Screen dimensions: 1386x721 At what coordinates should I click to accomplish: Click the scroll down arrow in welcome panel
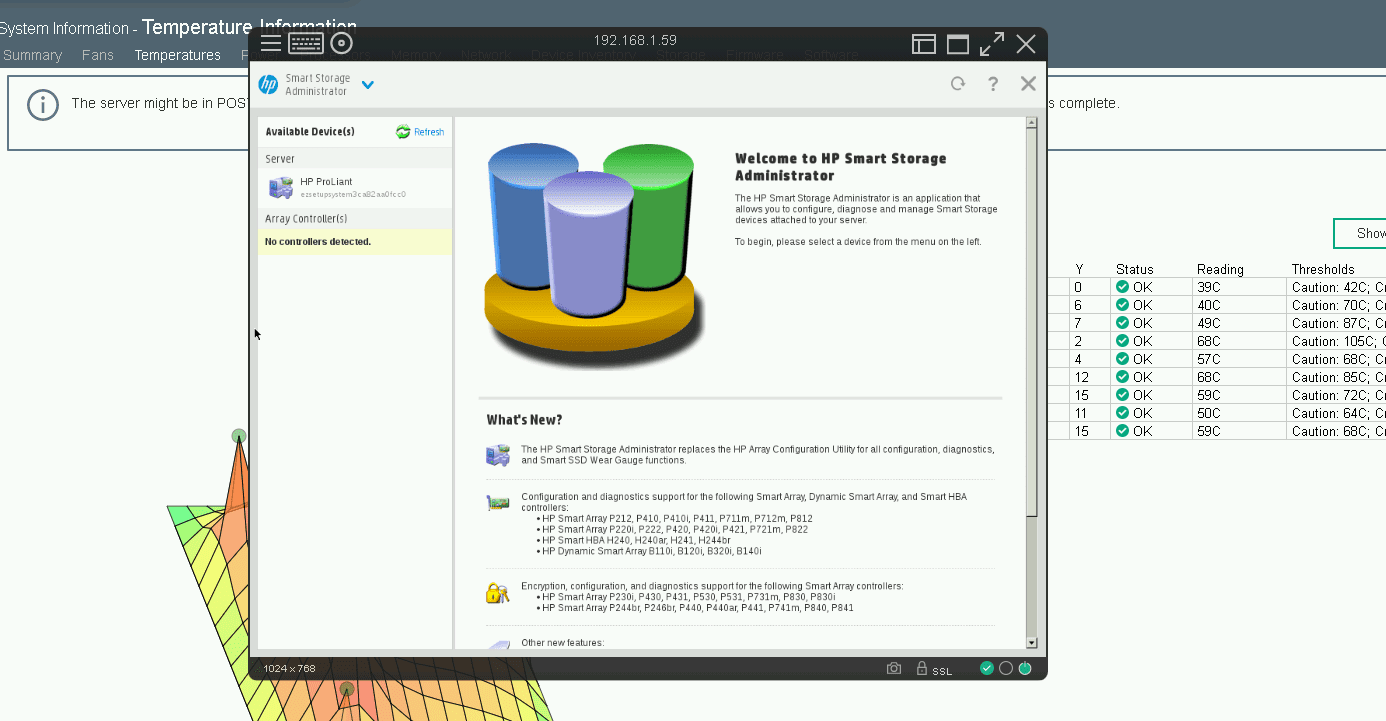click(x=1032, y=643)
